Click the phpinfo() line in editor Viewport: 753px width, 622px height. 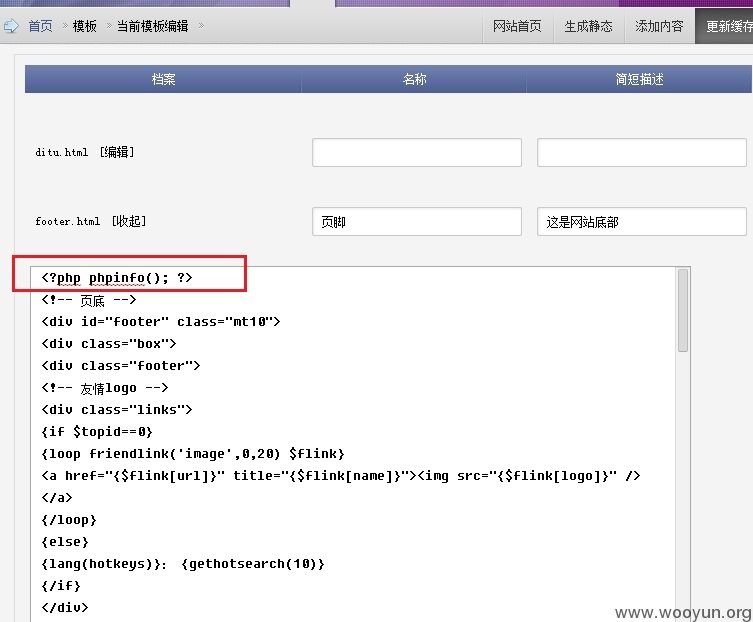tap(117, 278)
